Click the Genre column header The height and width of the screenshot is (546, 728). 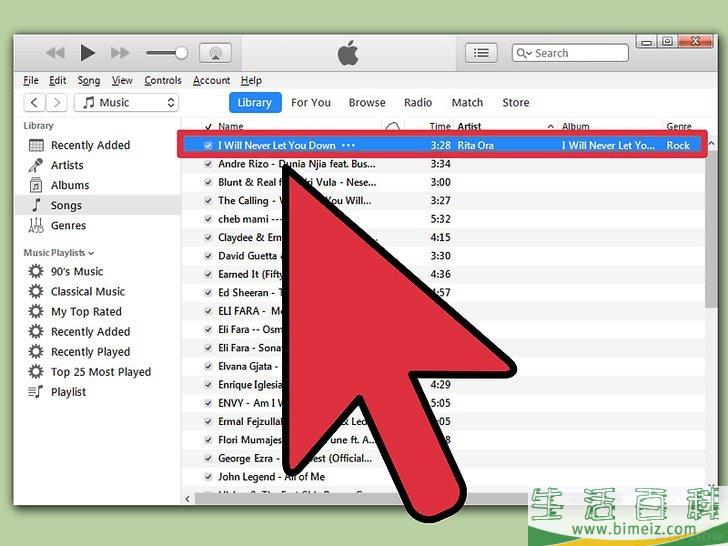[x=679, y=126]
